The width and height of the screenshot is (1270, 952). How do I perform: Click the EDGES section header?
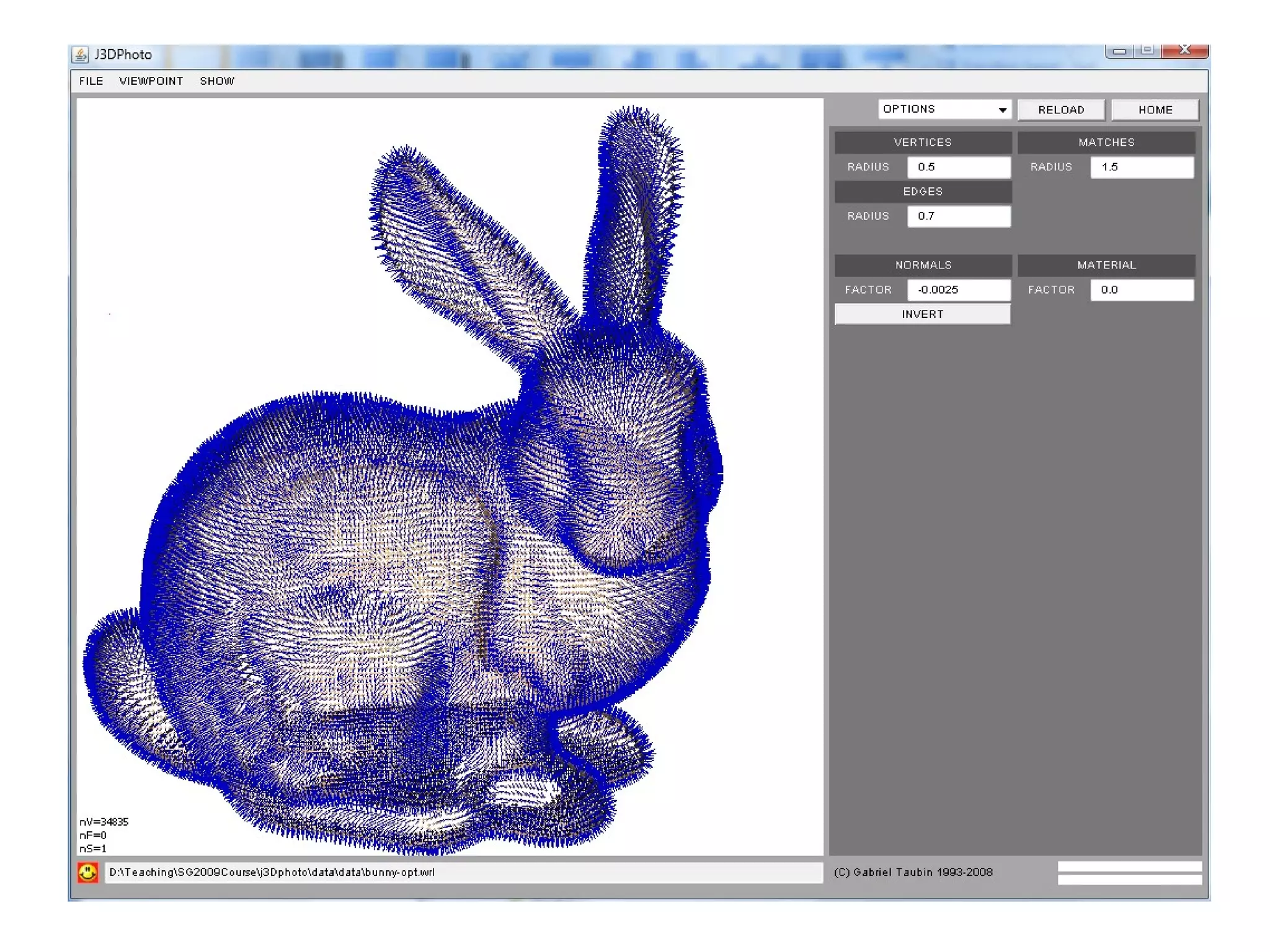click(x=922, y=192)
